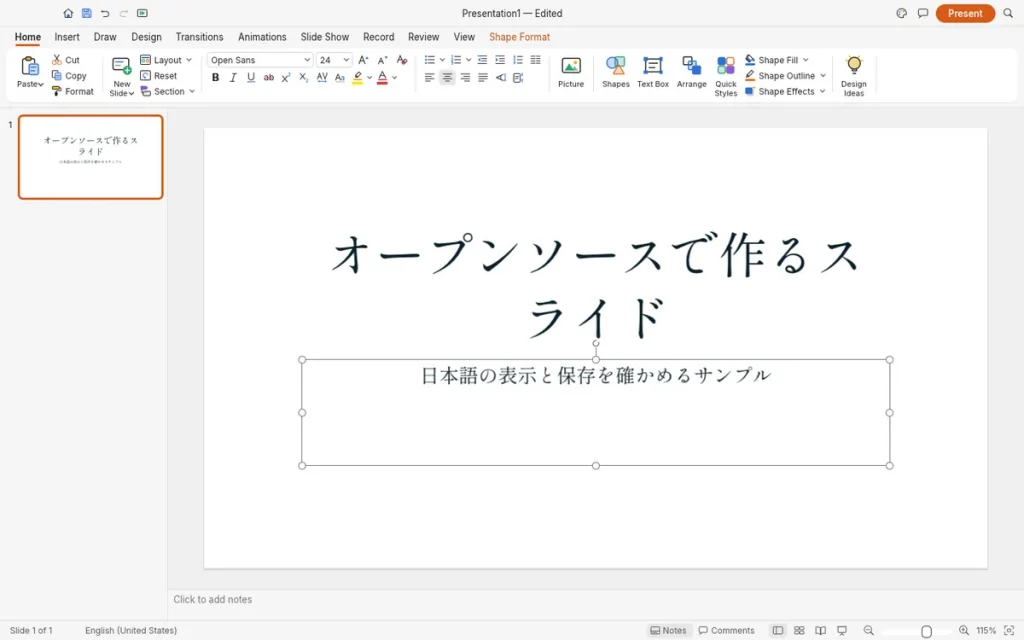Screen dimensions: 1024x640
Task: Justify the paragraph text
Action: tap(483, 78)
